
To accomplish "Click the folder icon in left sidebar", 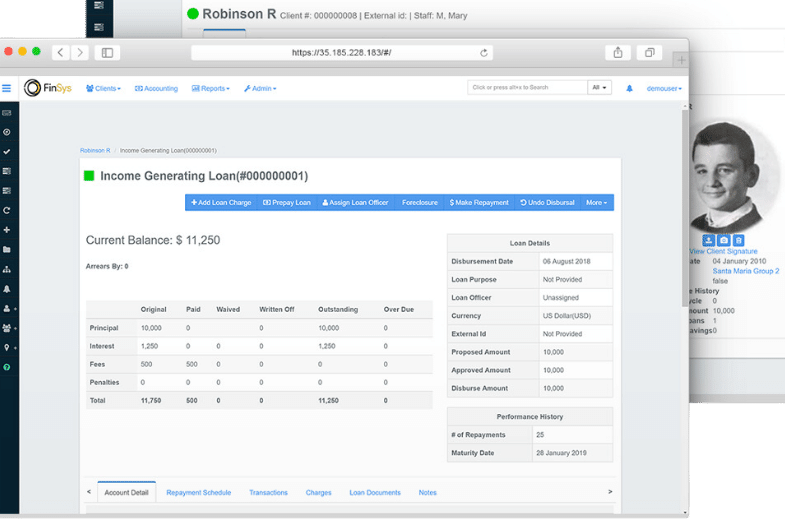I will [7, 250].
